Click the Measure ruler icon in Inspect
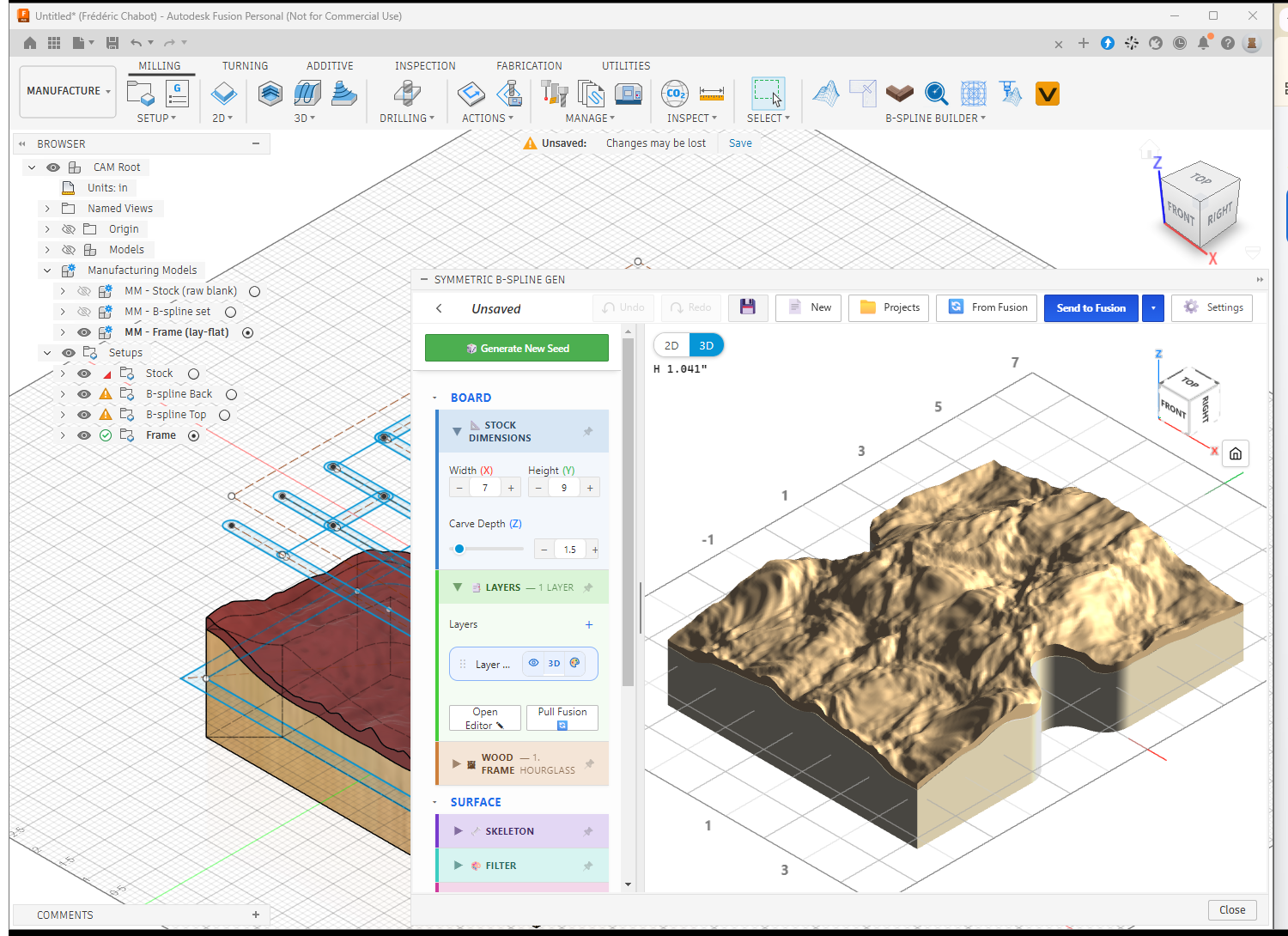This screenshot has width=1288, height=936. (x=712, y=93)
